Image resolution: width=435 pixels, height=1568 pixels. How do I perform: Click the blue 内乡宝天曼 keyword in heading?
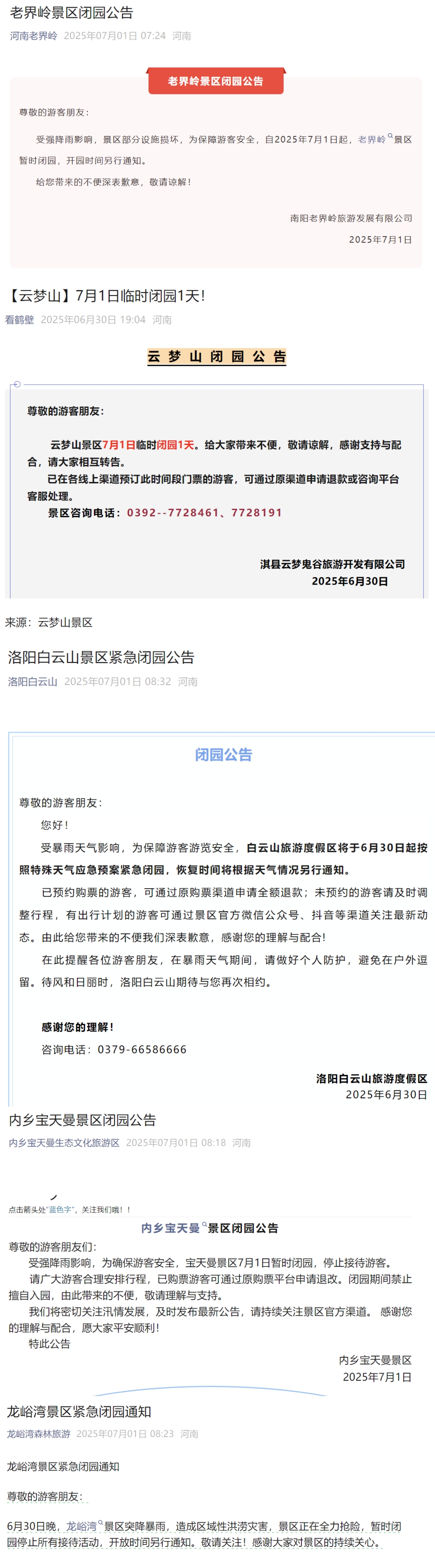pos(170,1228)
